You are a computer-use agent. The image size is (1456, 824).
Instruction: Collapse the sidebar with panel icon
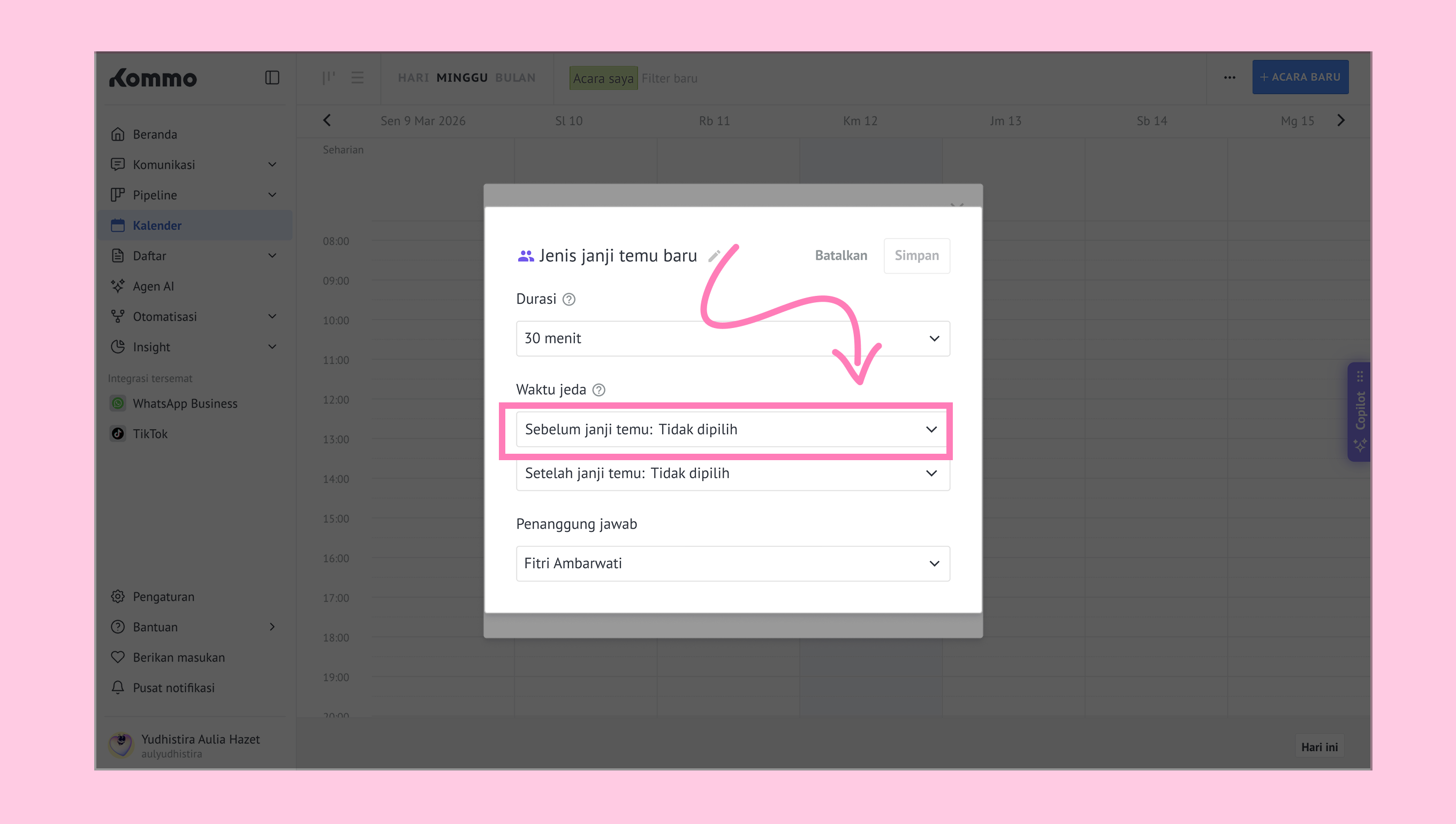[x=272, y=78]
